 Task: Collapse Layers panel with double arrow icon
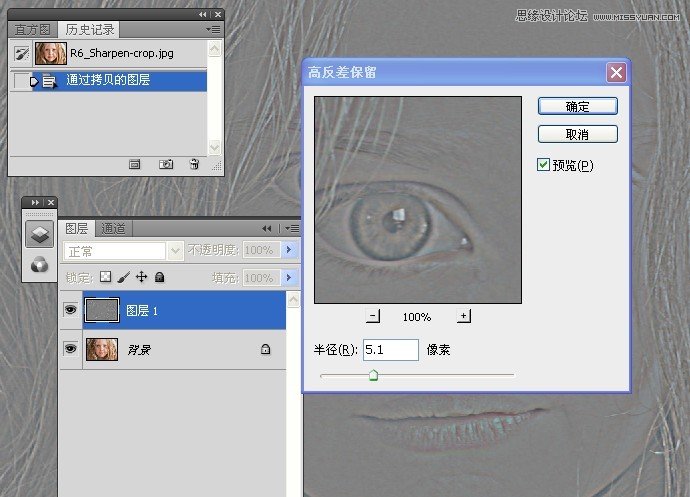[x=267, y=228]
